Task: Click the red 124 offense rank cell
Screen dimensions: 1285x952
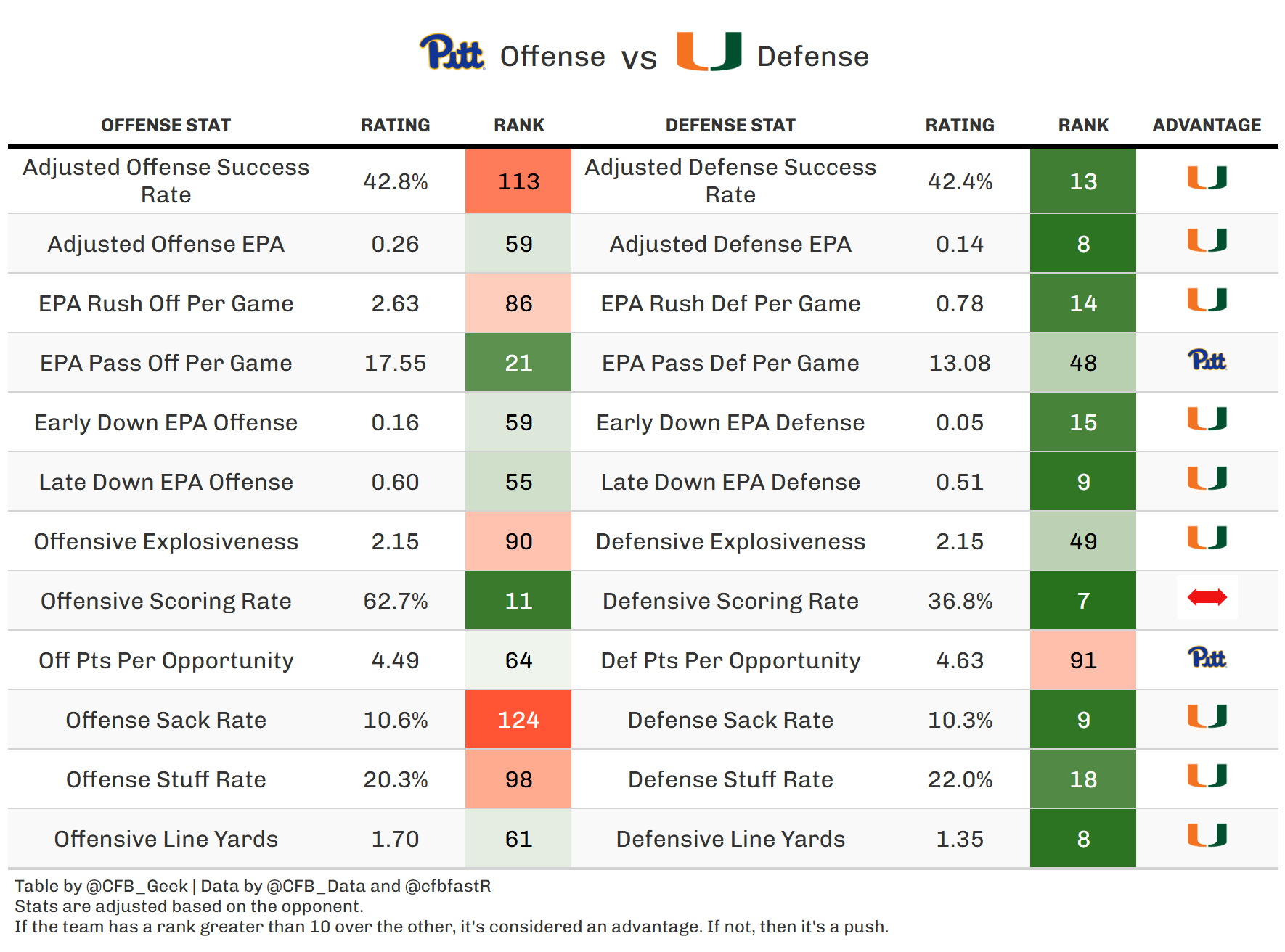Action: (518, 720)
